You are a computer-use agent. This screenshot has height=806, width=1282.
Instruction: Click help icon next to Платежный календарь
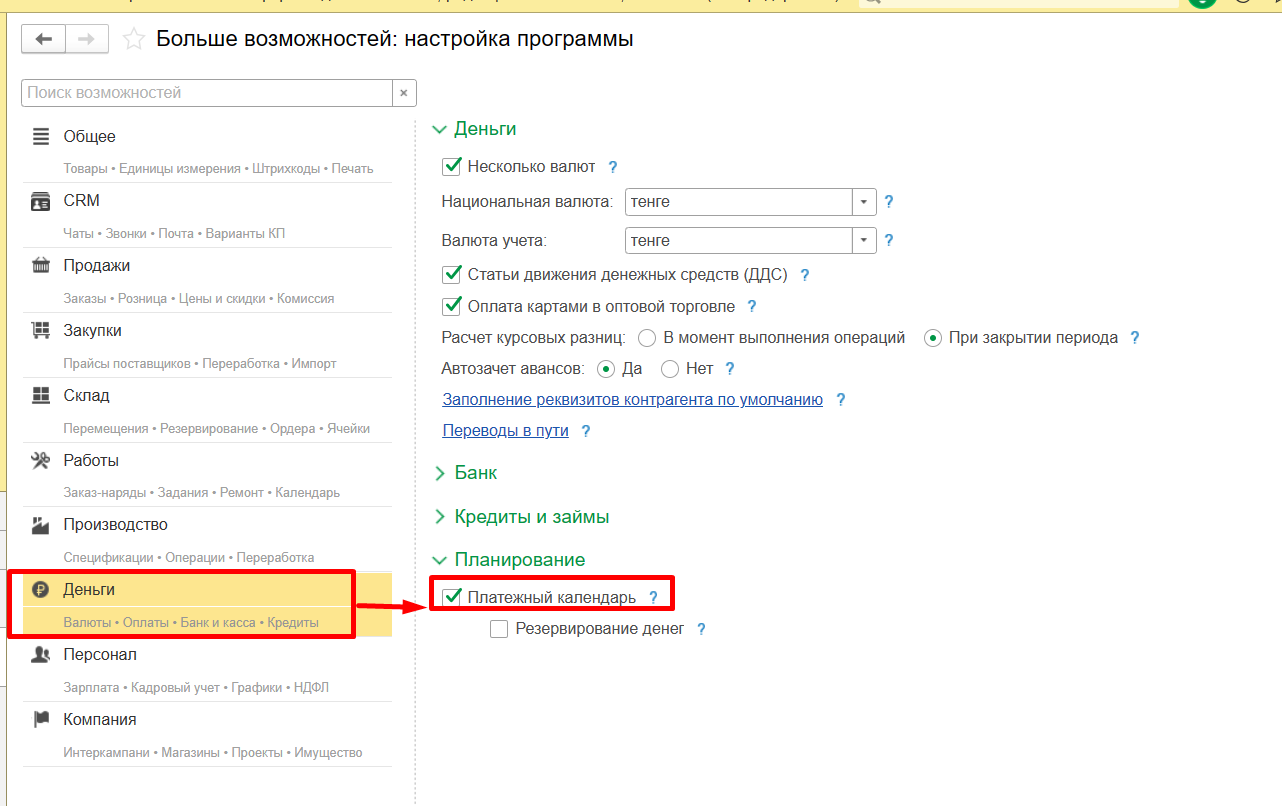(653, 598)
